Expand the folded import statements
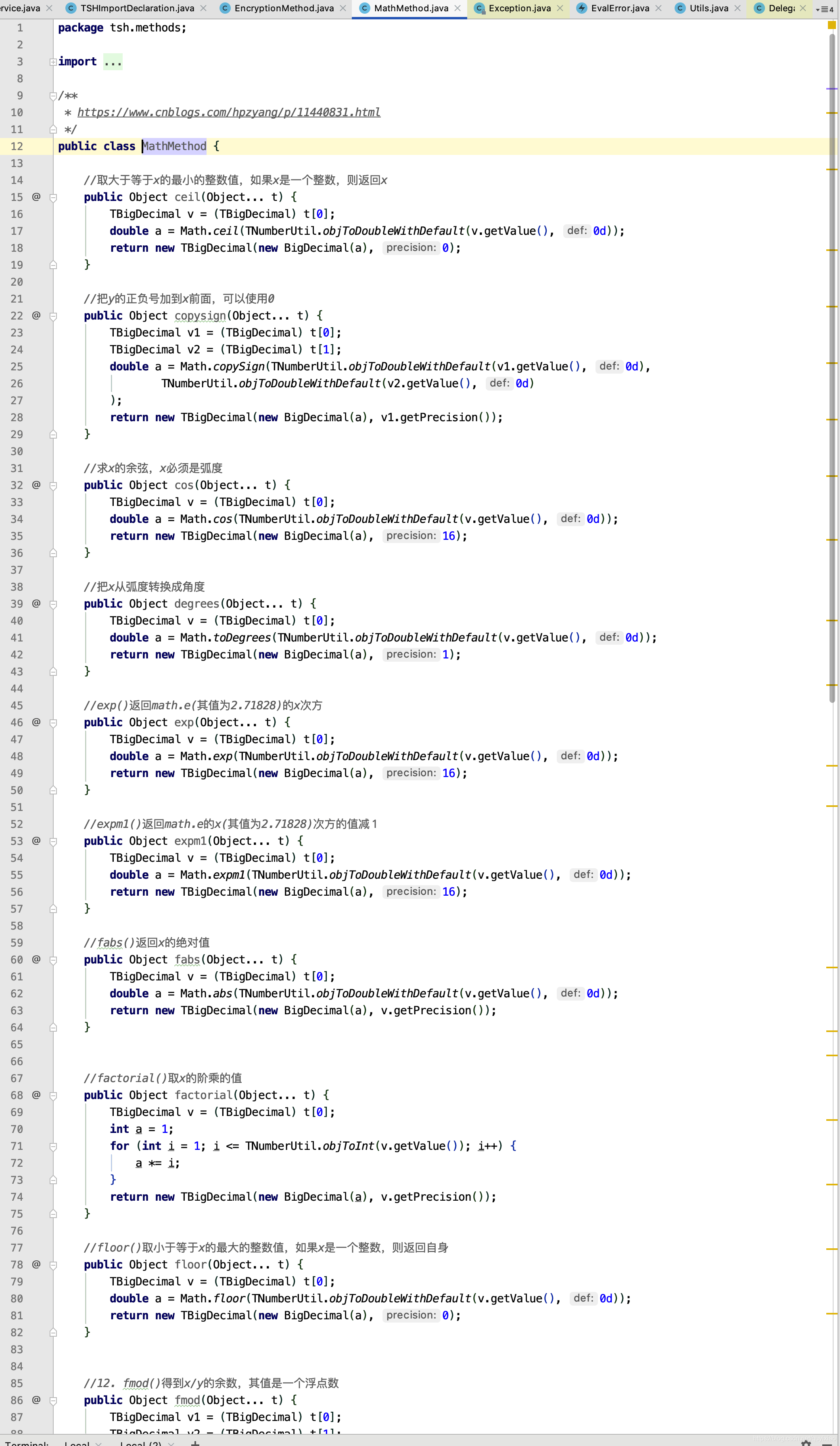840x1446 pixels. [53, 62]
